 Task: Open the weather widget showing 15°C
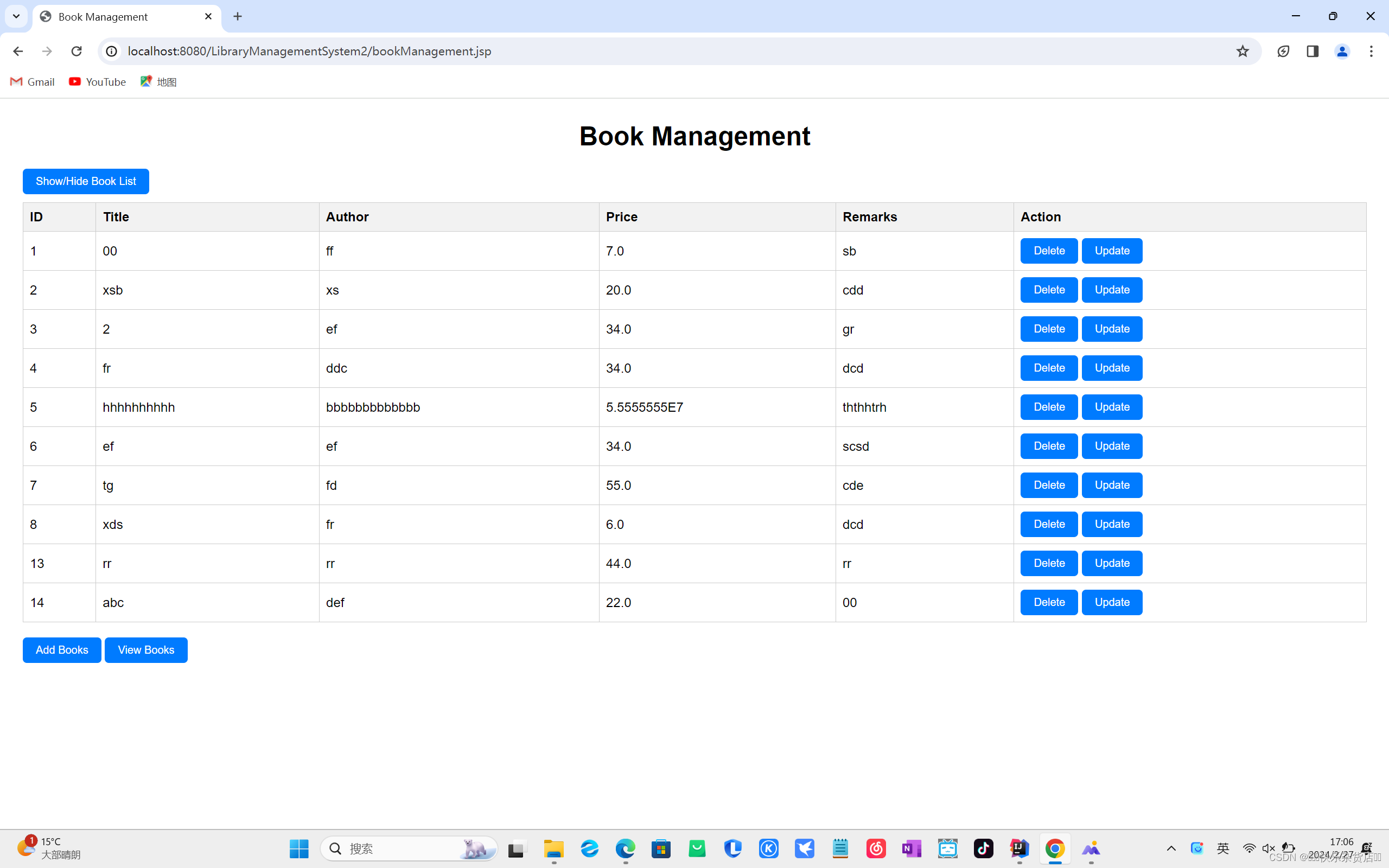pyautogui.click(x=49, y=848)
